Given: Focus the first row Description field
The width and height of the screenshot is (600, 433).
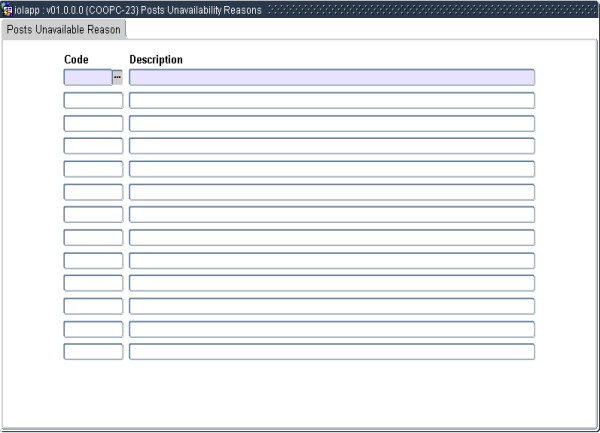Looking at the screenshot, I should [x=331, y=77].
